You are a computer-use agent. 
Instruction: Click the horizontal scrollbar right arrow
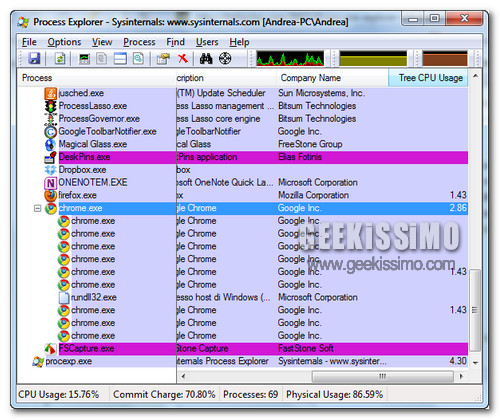click(x=461, y=377)
